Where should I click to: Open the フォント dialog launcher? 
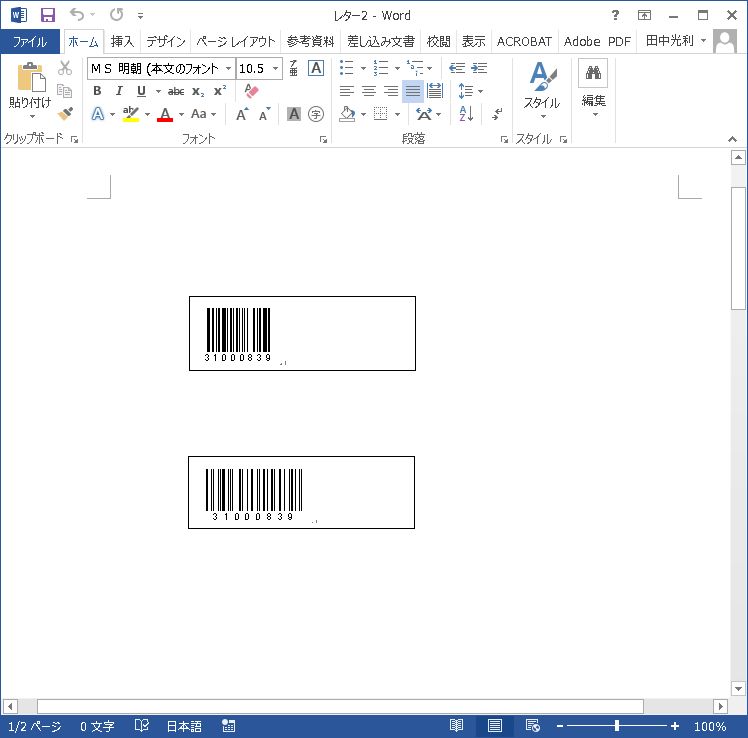coord(323,139)
